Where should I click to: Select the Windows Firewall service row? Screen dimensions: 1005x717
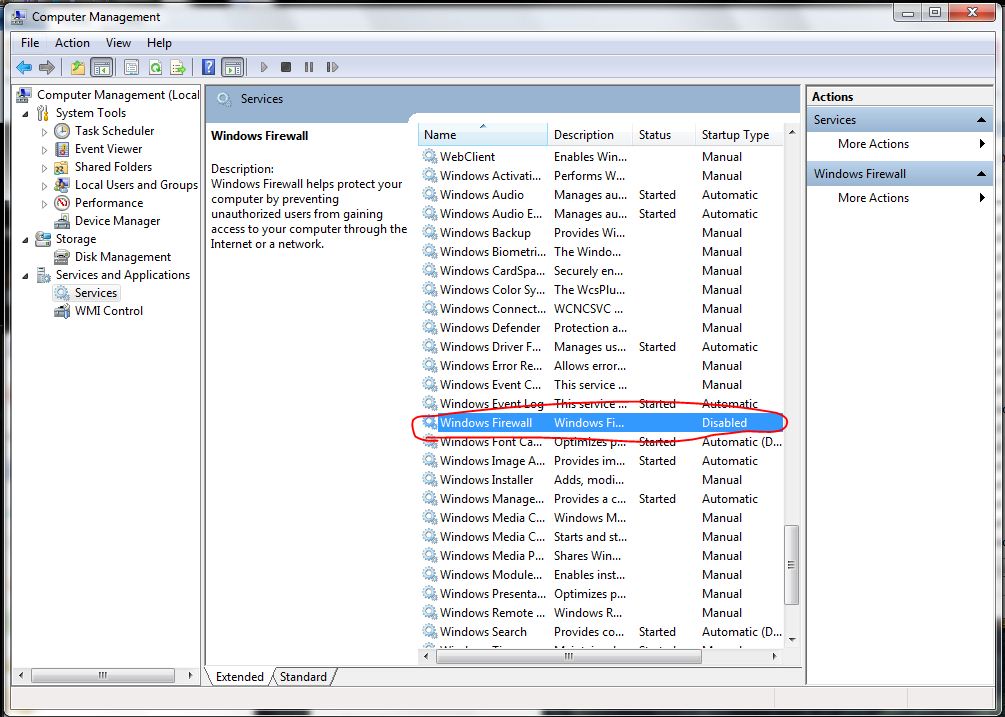click(x=601, y=423)
